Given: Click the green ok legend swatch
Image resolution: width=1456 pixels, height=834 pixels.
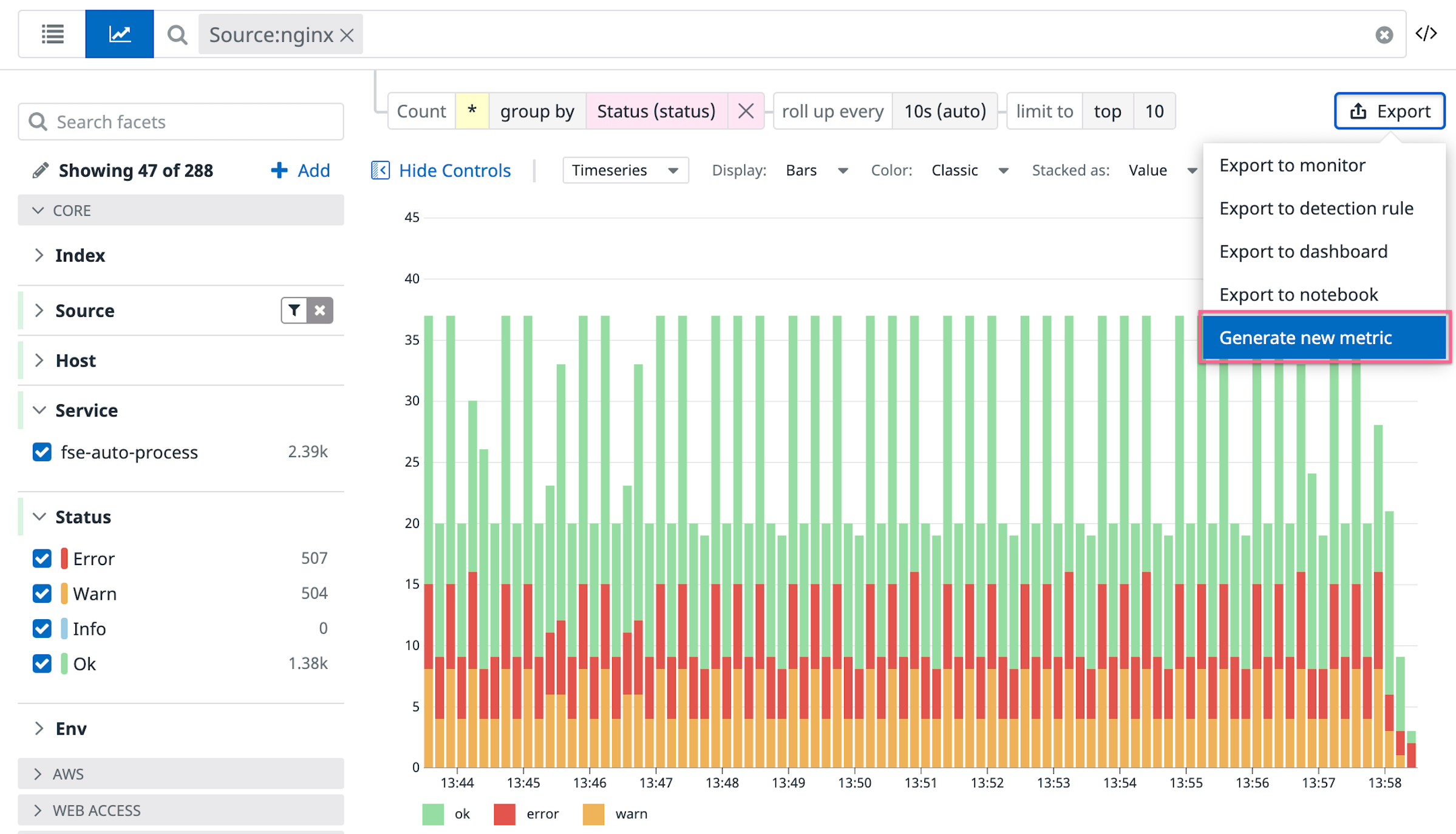Looking at the screenshot, I should click(x=433, y=814).
